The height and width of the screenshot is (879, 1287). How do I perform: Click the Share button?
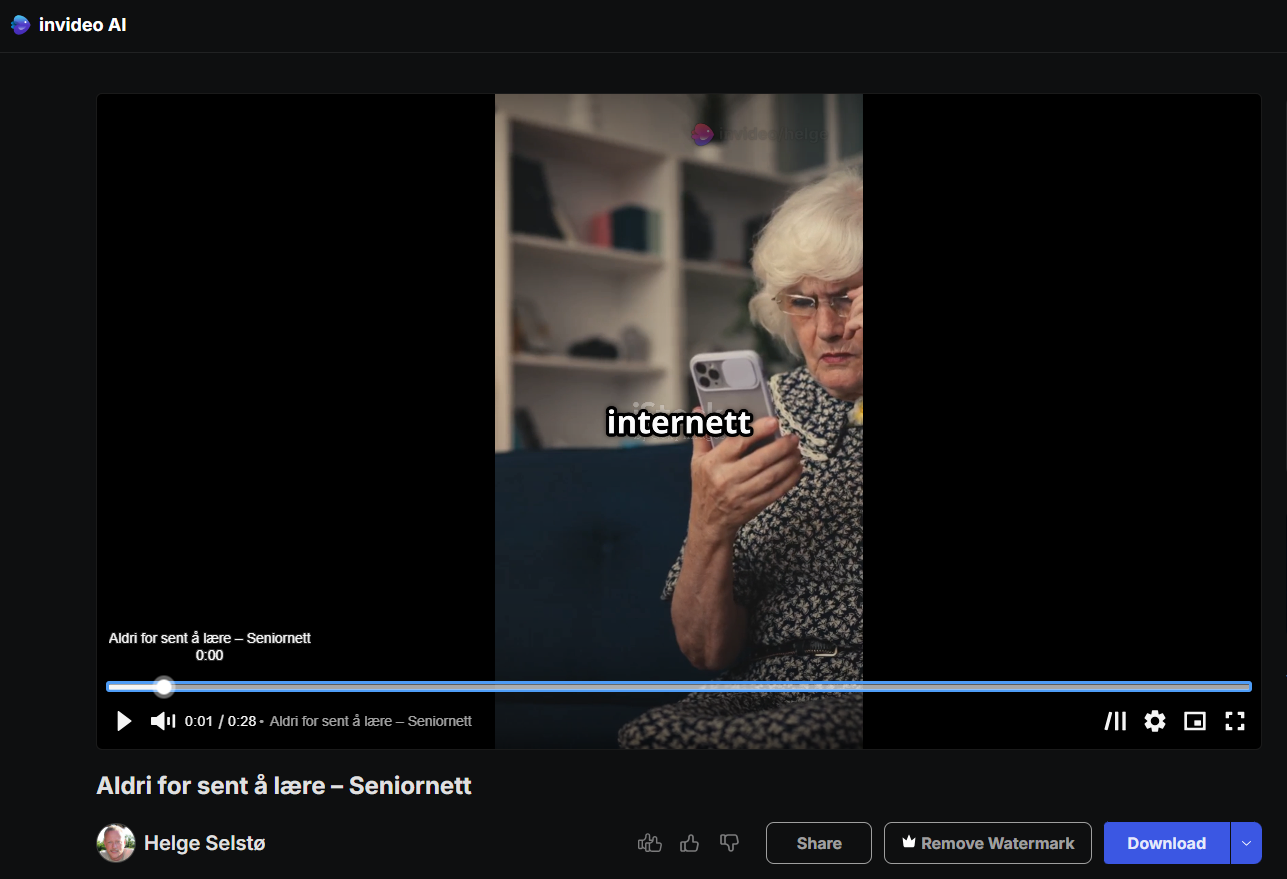[x=818, y=843]
